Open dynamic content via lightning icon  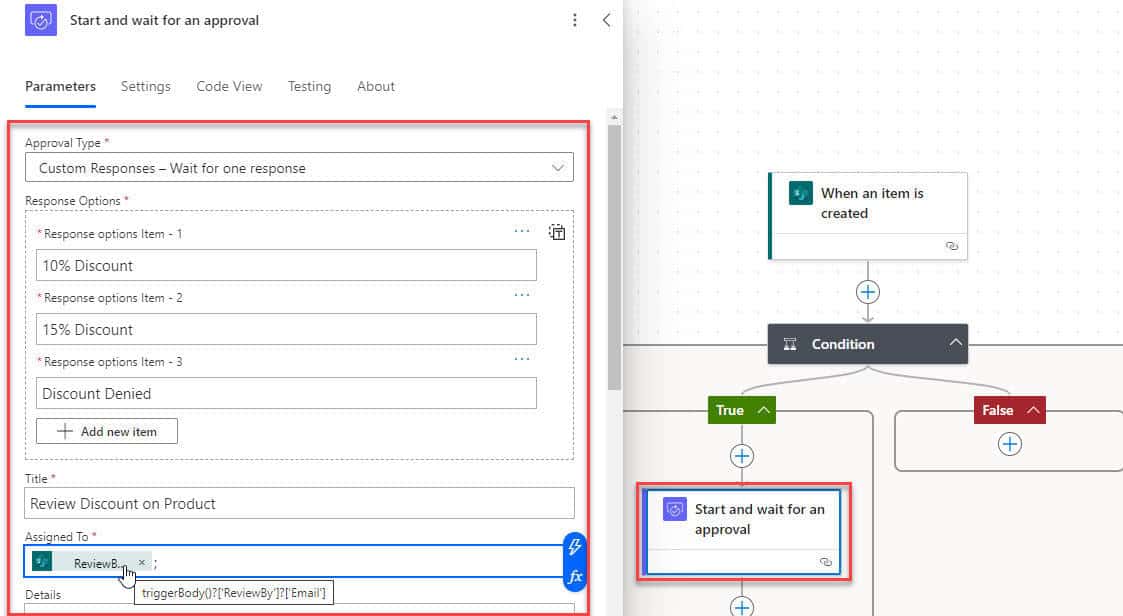pyautogui.click(x=574, y=547)
